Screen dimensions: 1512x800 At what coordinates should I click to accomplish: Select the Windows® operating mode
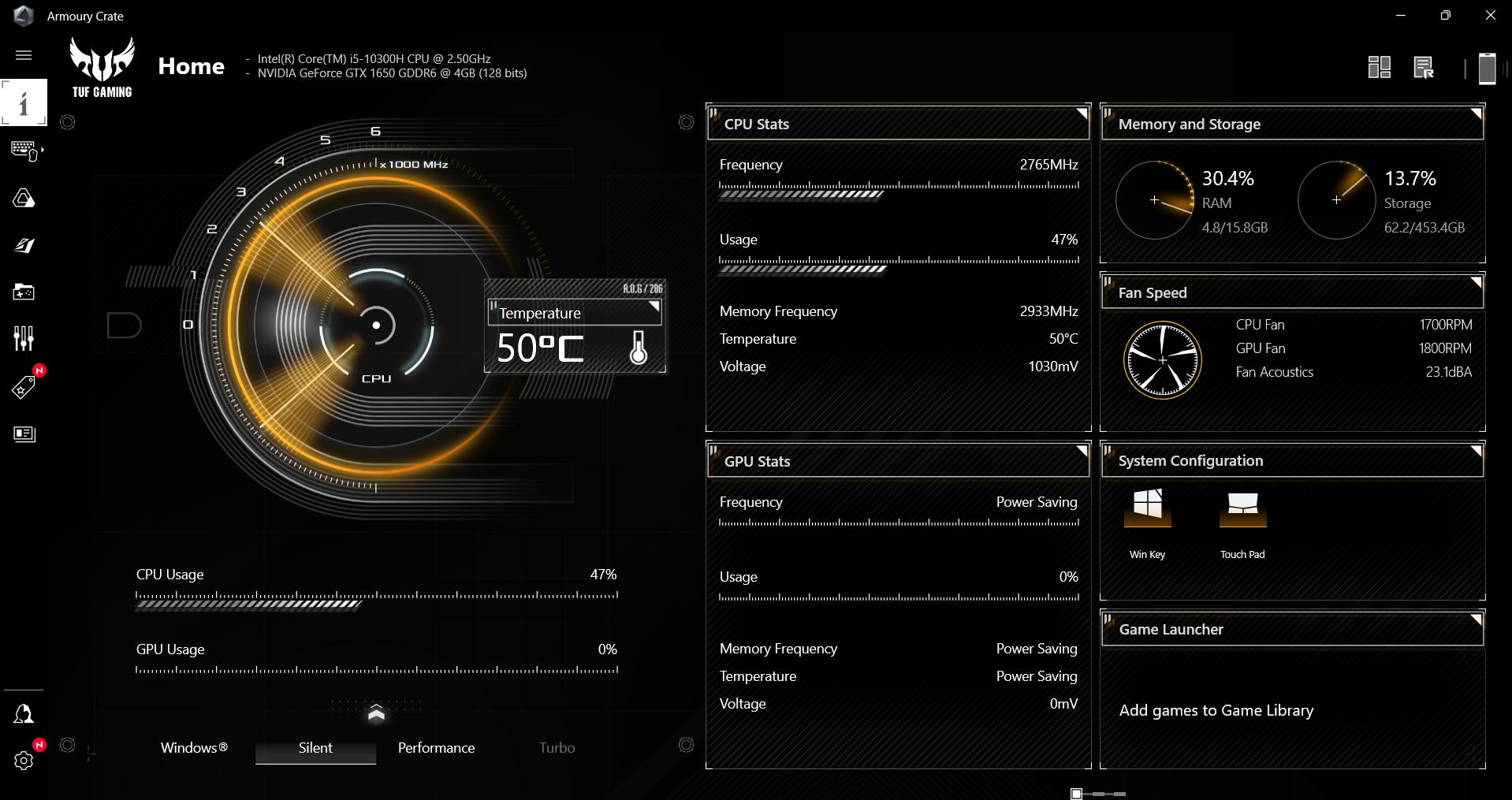click(x=194, y=747)
